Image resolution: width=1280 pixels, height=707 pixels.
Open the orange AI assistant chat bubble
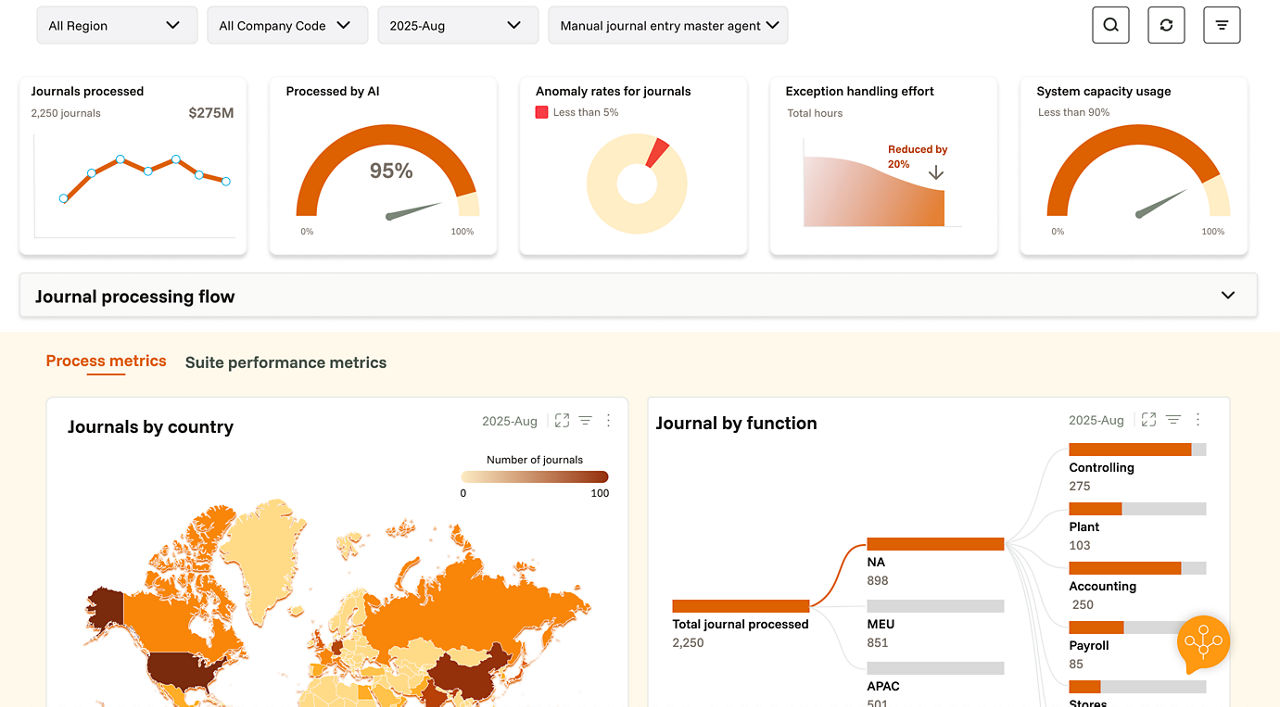pos(1203,643)
